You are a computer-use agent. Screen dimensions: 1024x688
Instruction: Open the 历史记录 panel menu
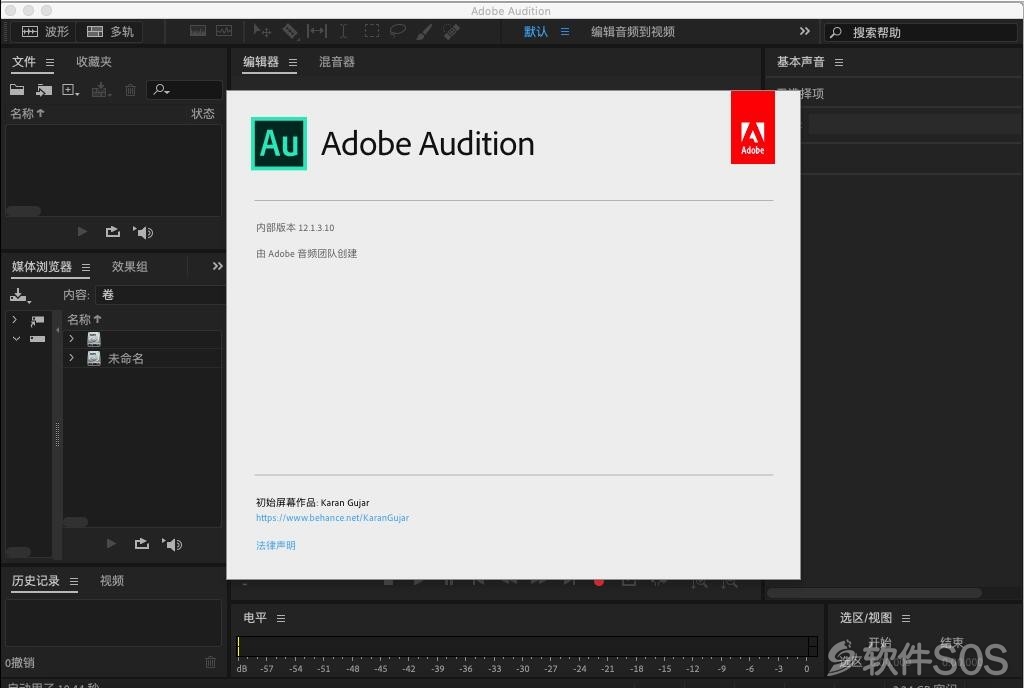tap(74, 581)
